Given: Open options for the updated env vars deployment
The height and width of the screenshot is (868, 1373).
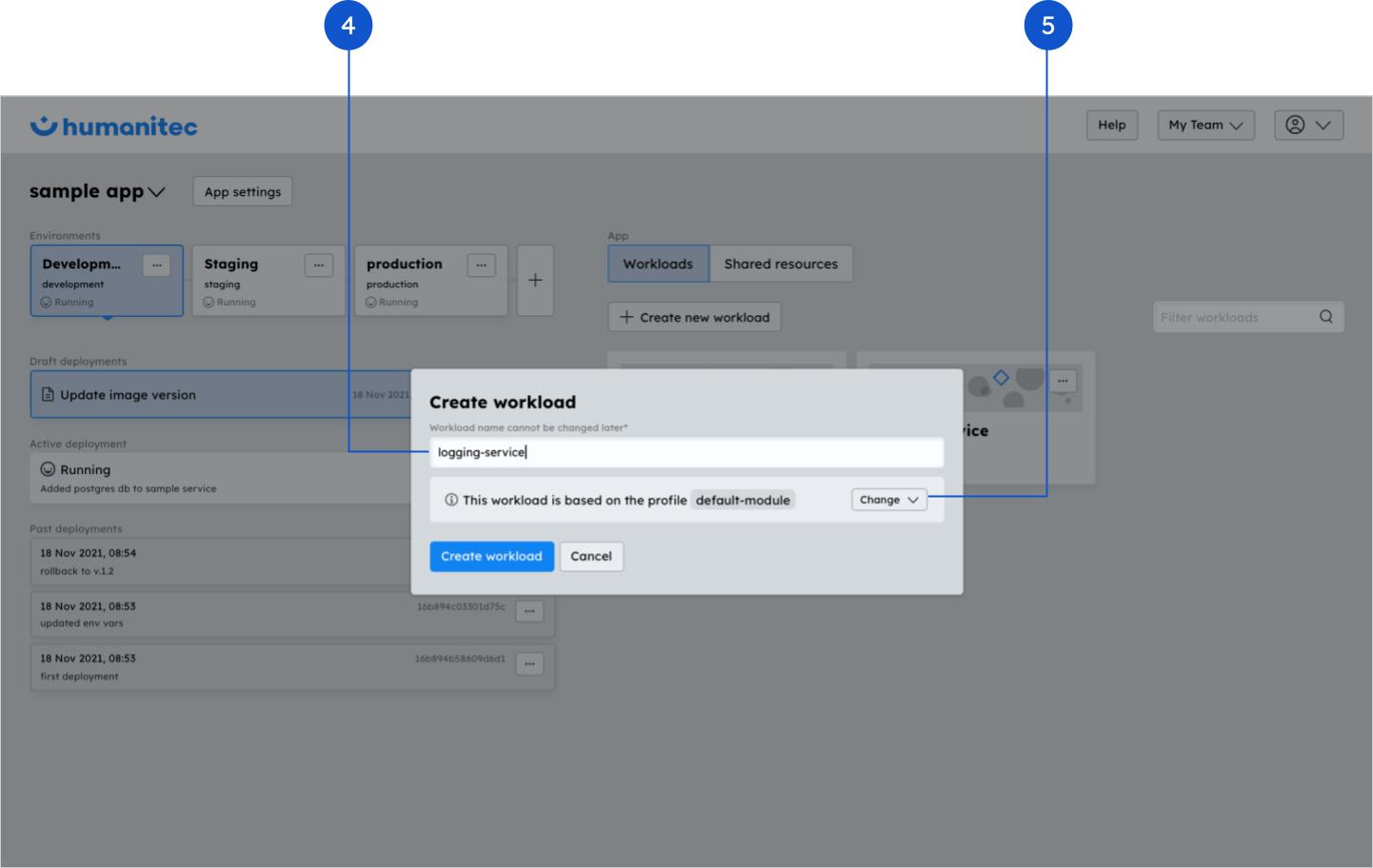Looking at the screenshot, I should (x=529, y=611).
